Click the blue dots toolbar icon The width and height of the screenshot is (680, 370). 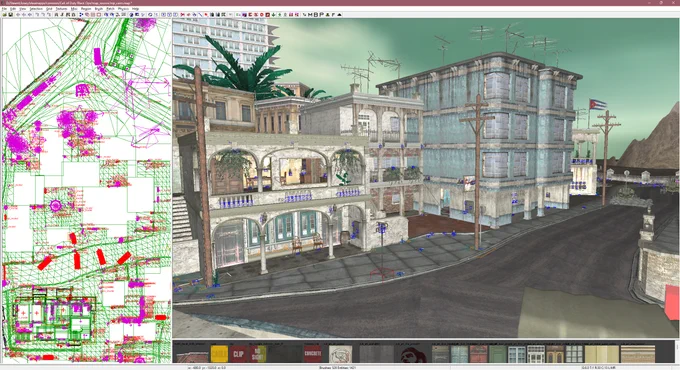(x=81, y=15)
